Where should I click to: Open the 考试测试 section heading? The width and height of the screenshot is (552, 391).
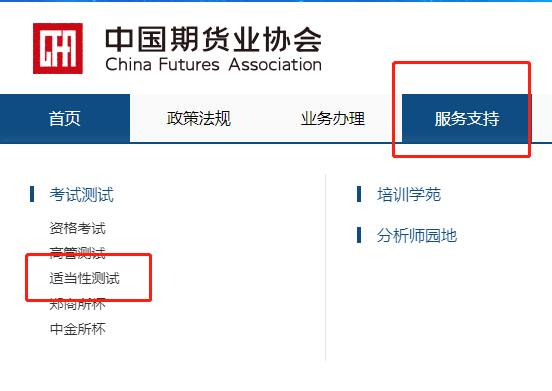click(82, 195)
